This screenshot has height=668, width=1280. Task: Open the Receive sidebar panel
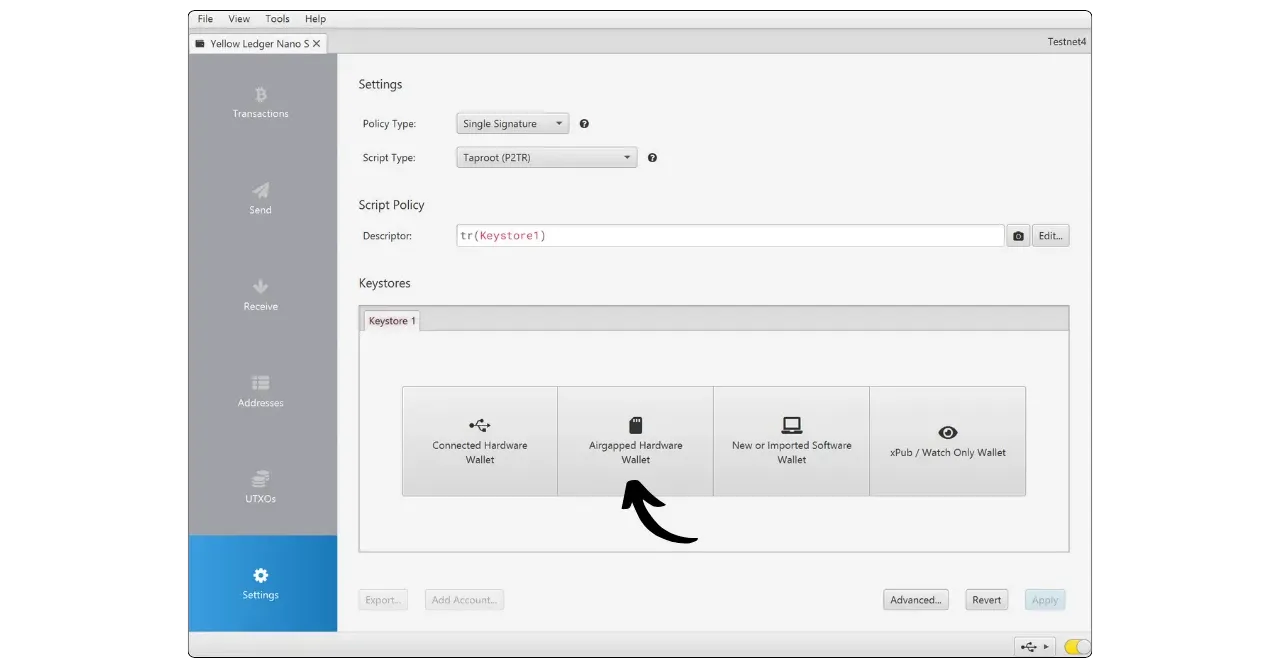[260, 295]
